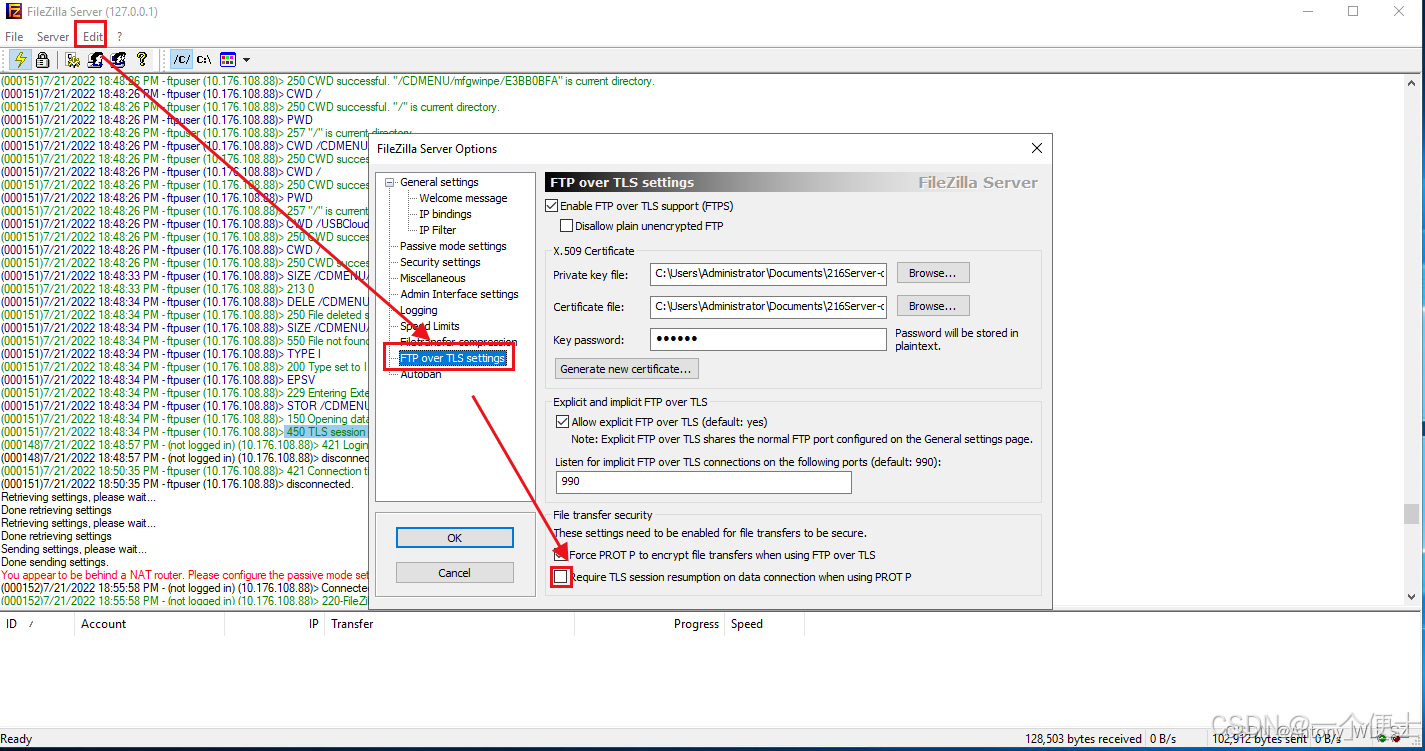Click Browse next to Certificate file
Viewport: 1425px width, 751px height.
933,306
